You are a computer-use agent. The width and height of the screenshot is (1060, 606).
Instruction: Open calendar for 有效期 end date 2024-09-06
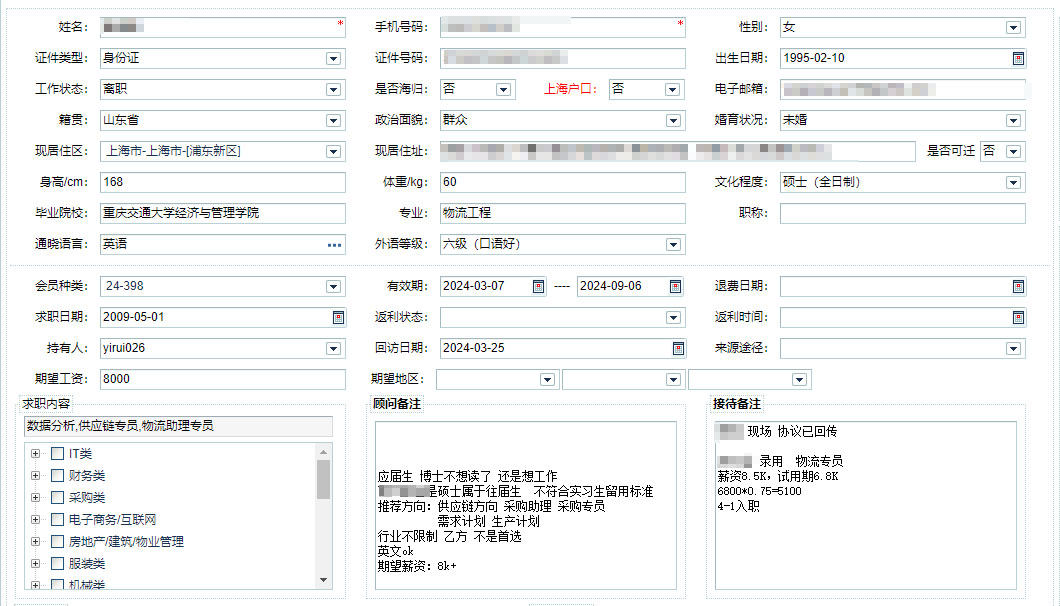[x=675, y=286]
